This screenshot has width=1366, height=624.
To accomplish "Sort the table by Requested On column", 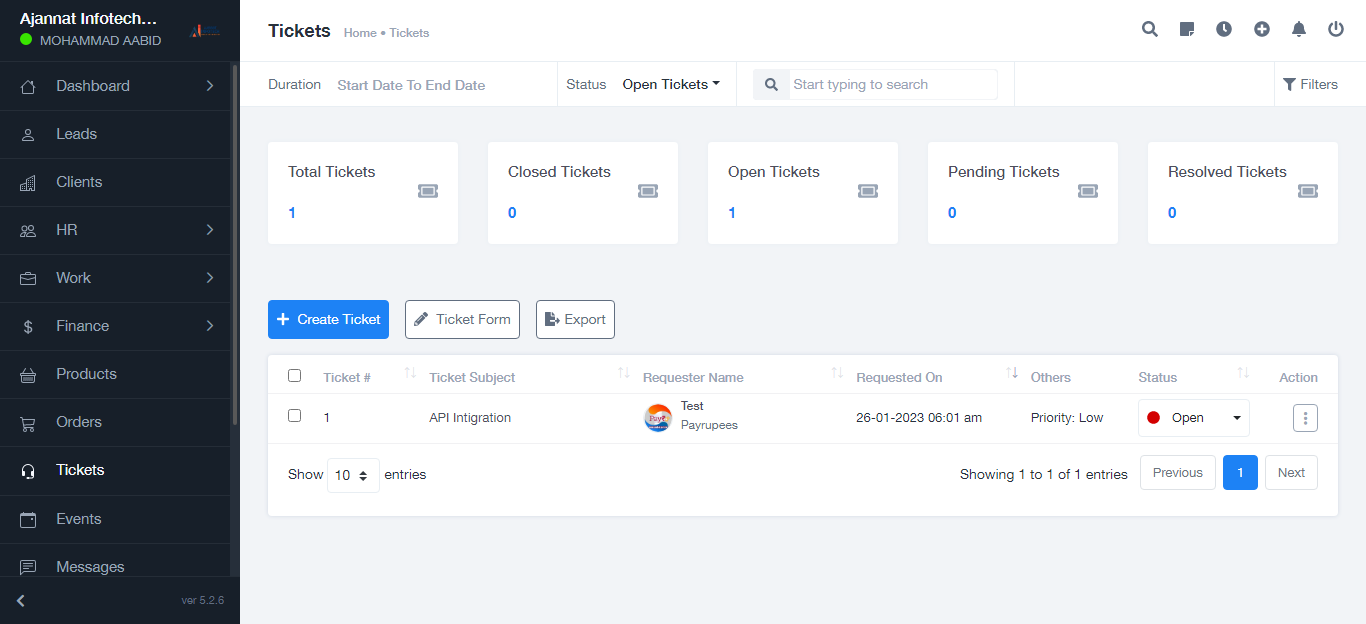I will click(x=1012, y=374).
